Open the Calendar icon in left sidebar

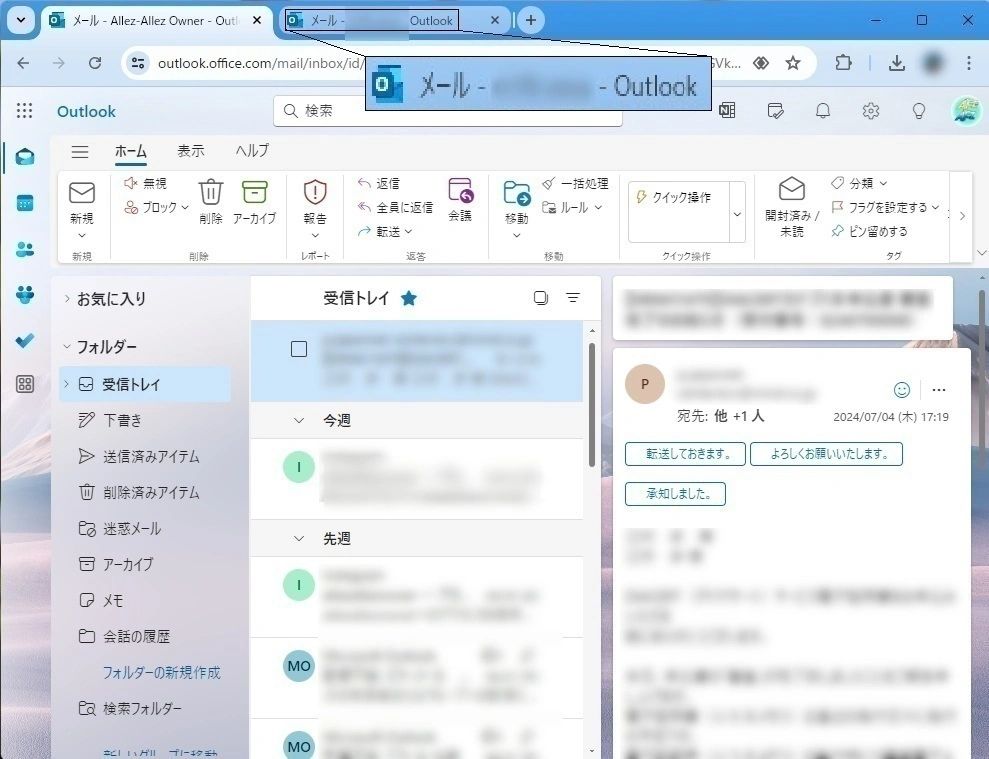[x=25, y=203]
